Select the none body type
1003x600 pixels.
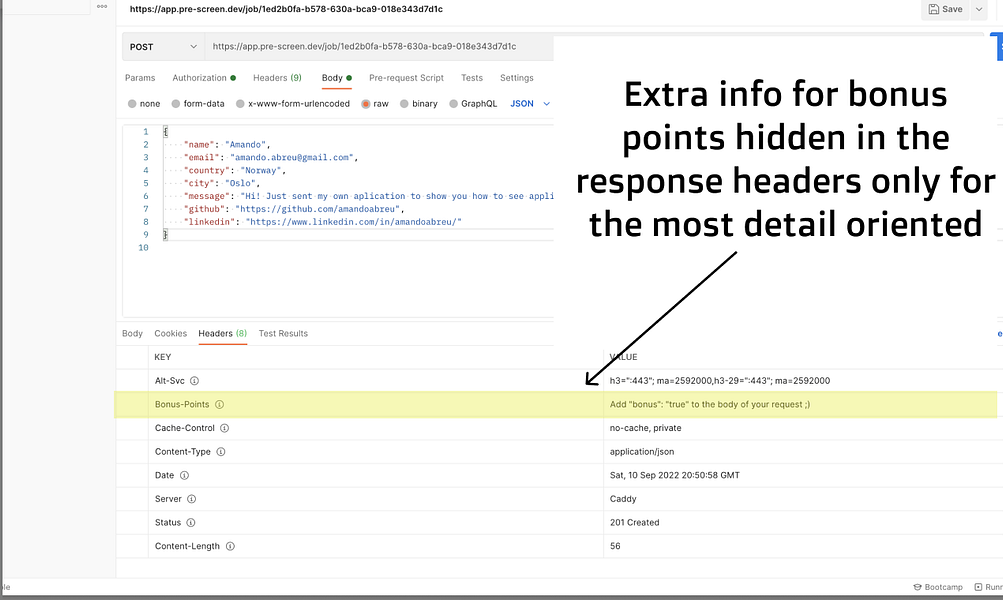coord(144,104)
